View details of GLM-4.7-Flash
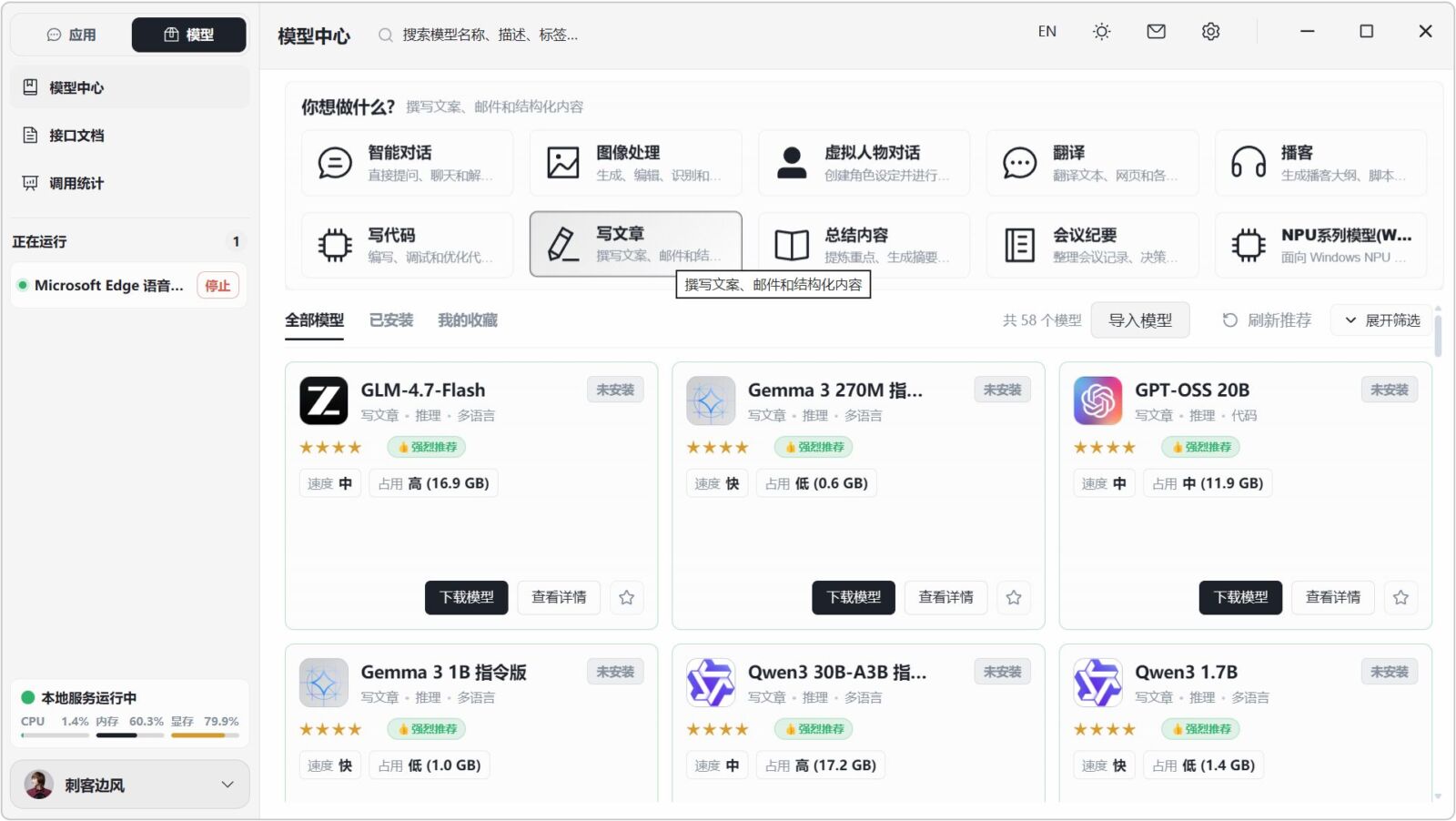Screen dimensions: 1456x821 point(559,598)
